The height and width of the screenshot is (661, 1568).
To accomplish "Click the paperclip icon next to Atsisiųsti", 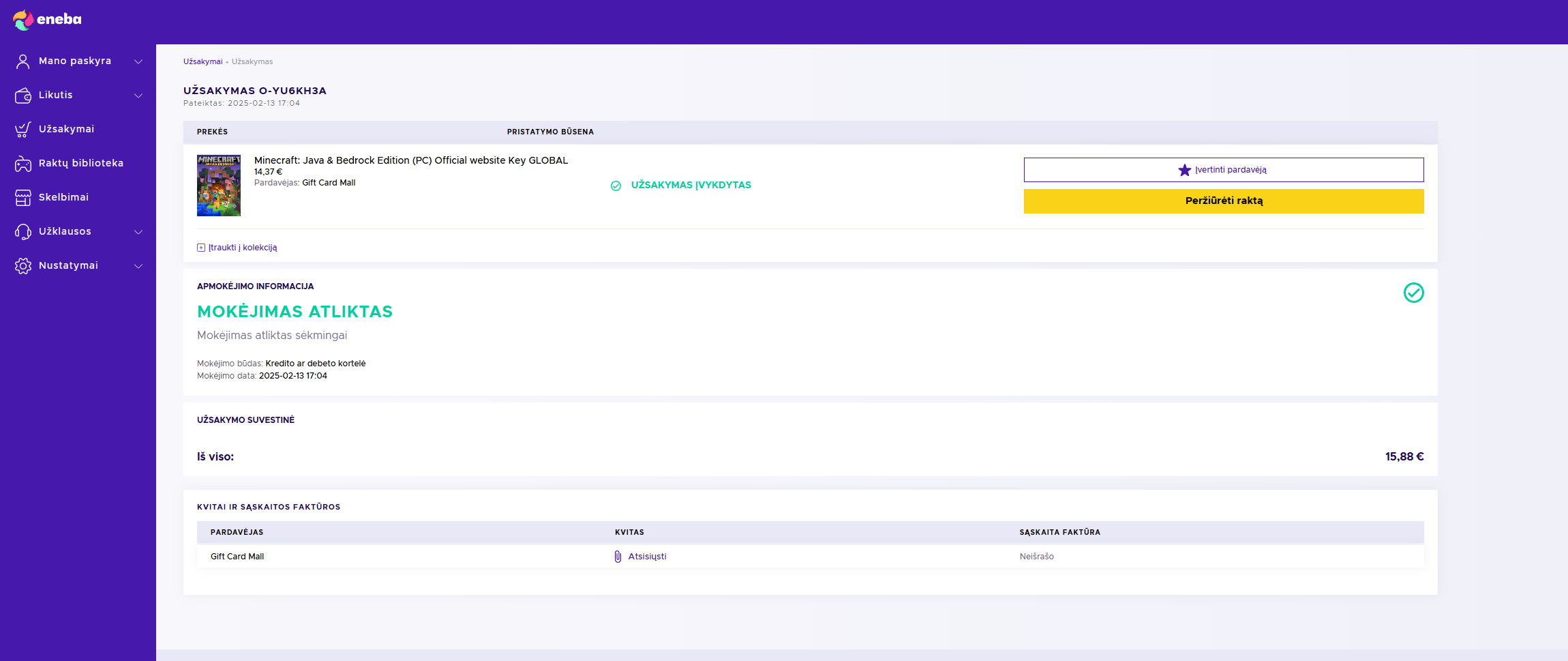I will pos(618,557).
